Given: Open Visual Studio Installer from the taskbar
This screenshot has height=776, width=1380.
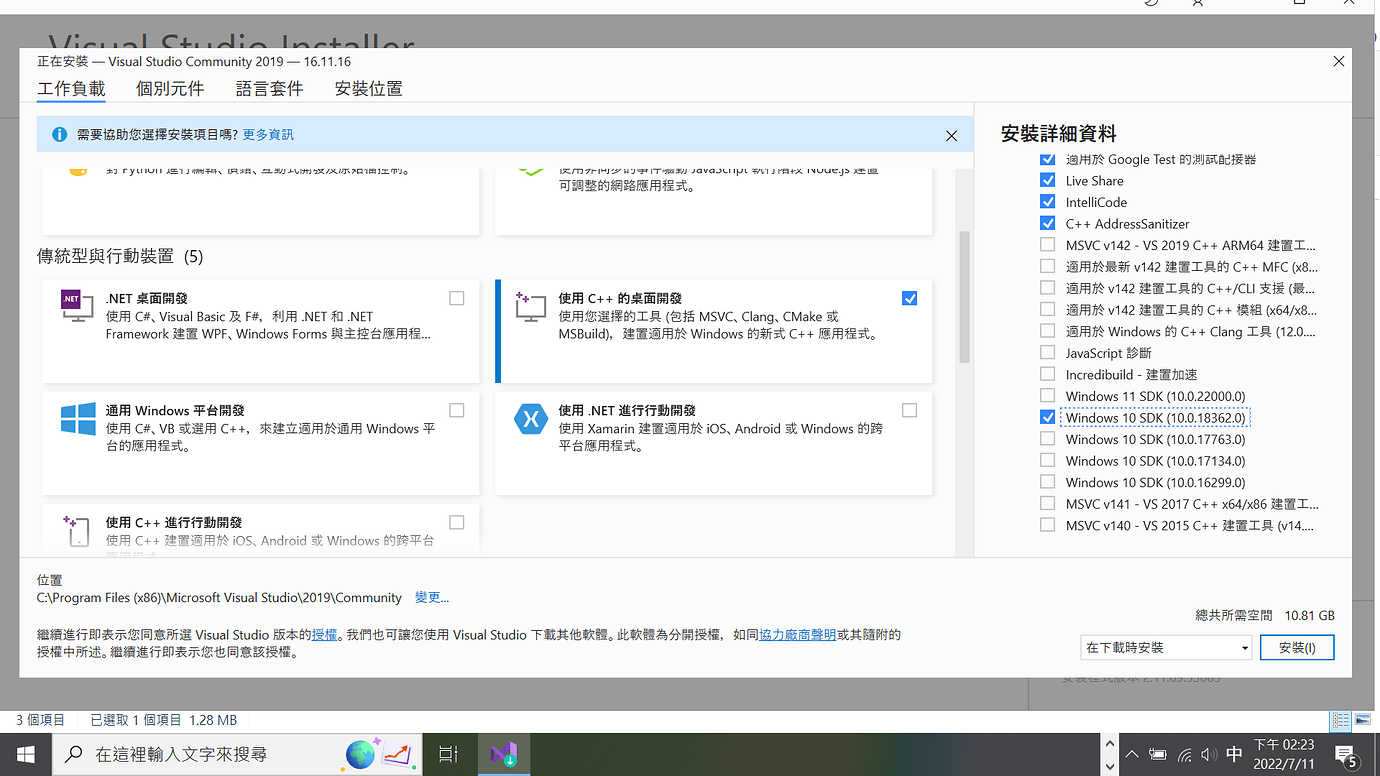Looking at the screenshot, I should click(503, 754).
